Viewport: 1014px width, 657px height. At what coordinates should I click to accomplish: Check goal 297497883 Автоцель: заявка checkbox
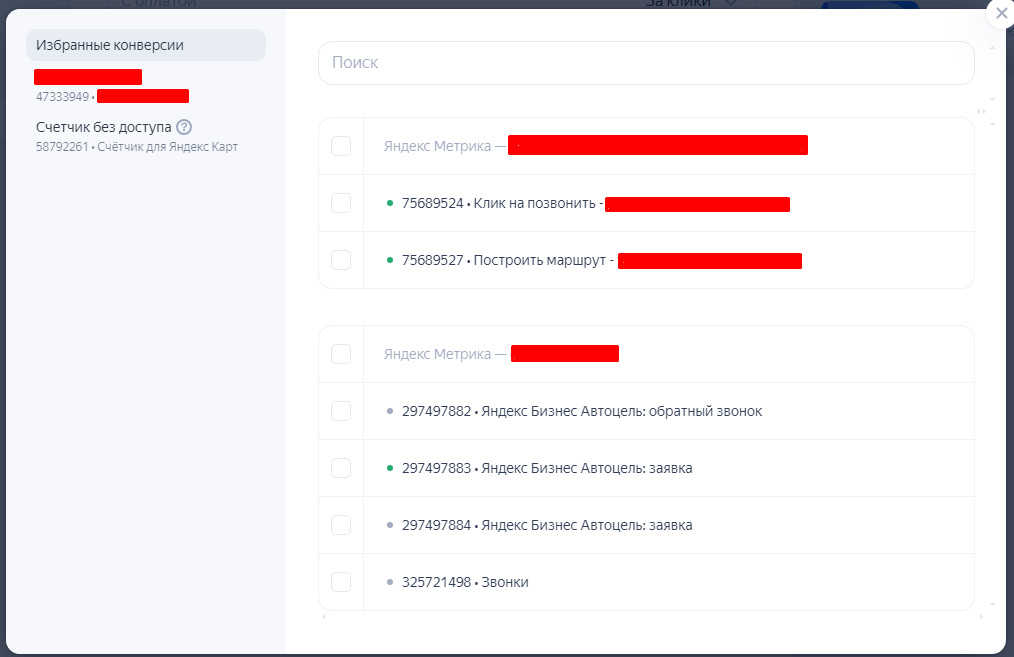click(x=341, y=468)
